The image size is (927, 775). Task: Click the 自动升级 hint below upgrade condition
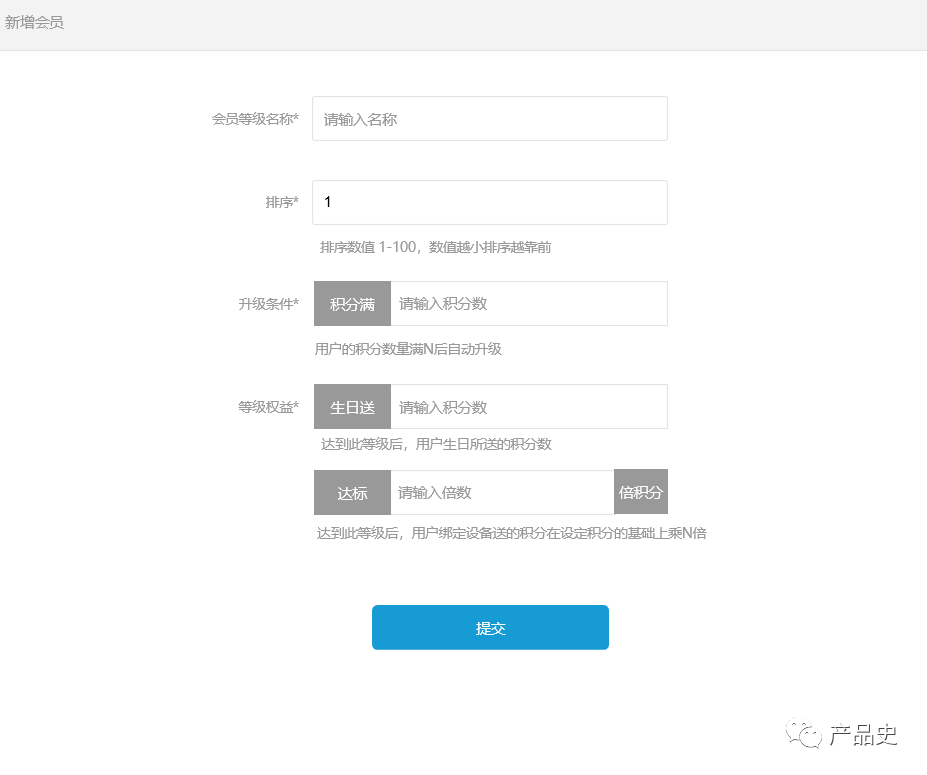408,349
